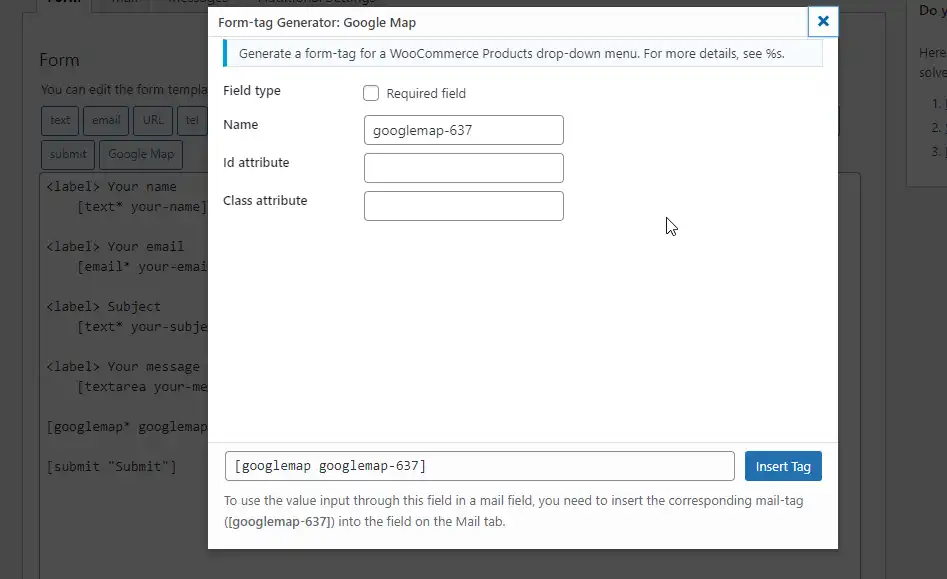Click the WooCommerce Products description notice

point(522,53)
